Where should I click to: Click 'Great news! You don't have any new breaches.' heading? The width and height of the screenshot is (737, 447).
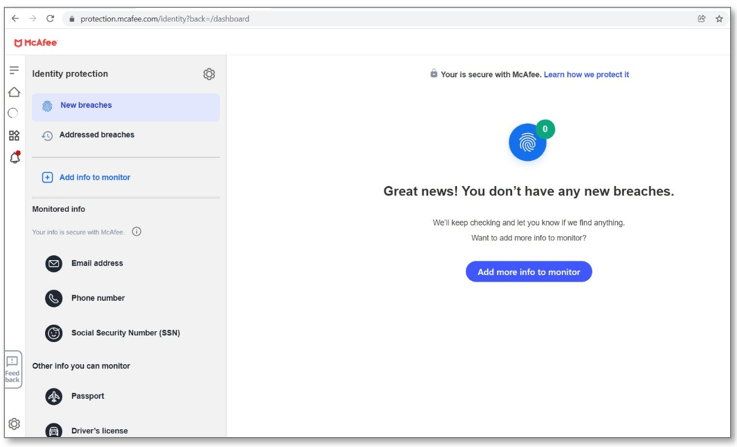click(529, 191)
